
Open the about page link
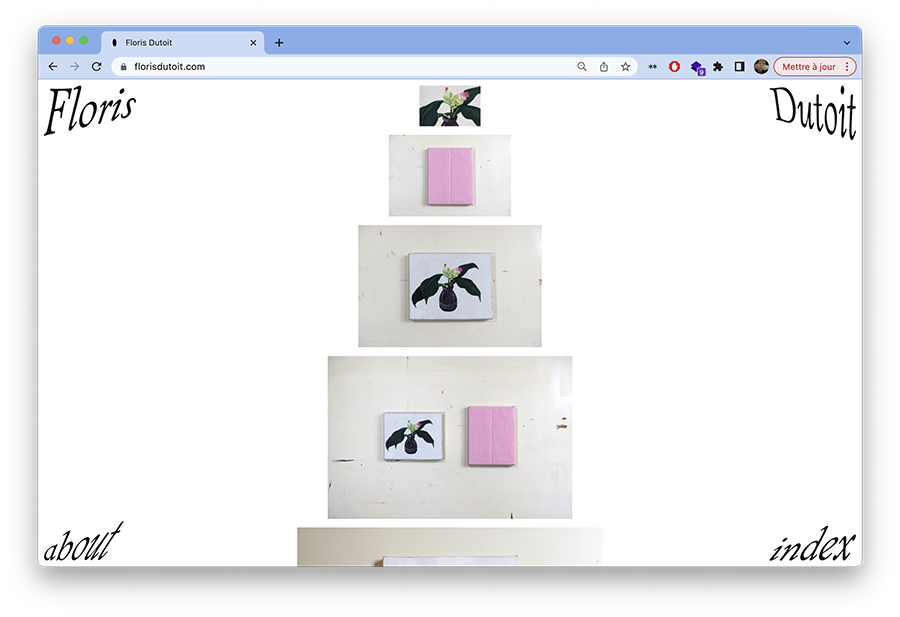tap(83, 542)
